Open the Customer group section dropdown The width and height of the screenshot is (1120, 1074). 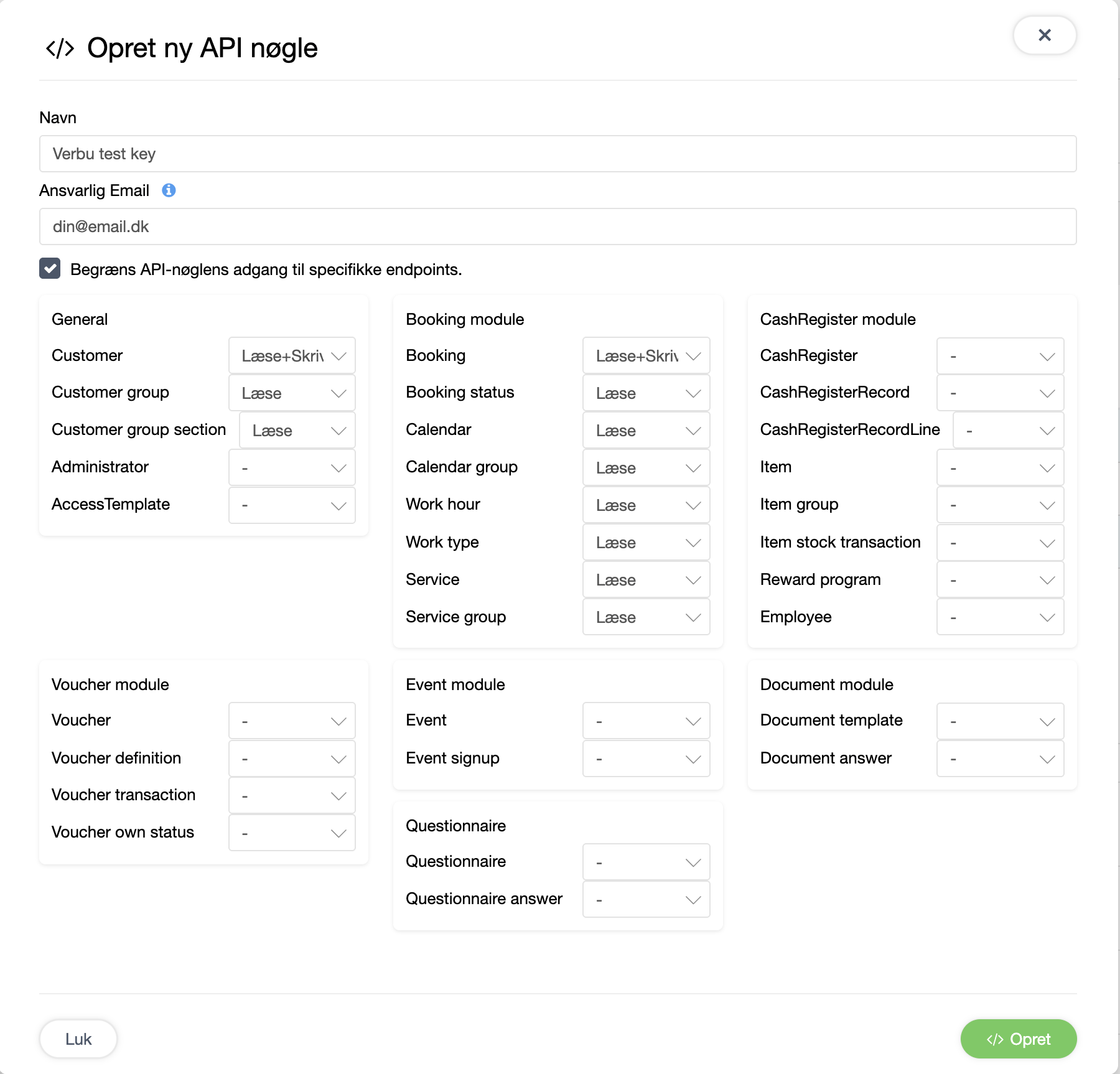coord(297,431)
